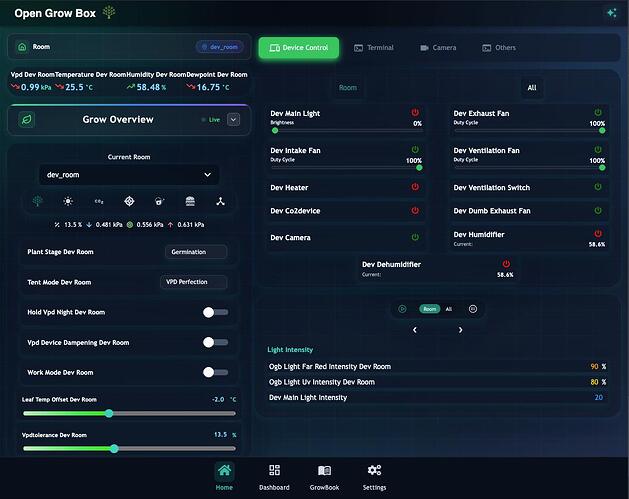Click the Vpd Dev Room 0.99 kPa reading
Screen dimensions: 629x499
pos(31,87)
